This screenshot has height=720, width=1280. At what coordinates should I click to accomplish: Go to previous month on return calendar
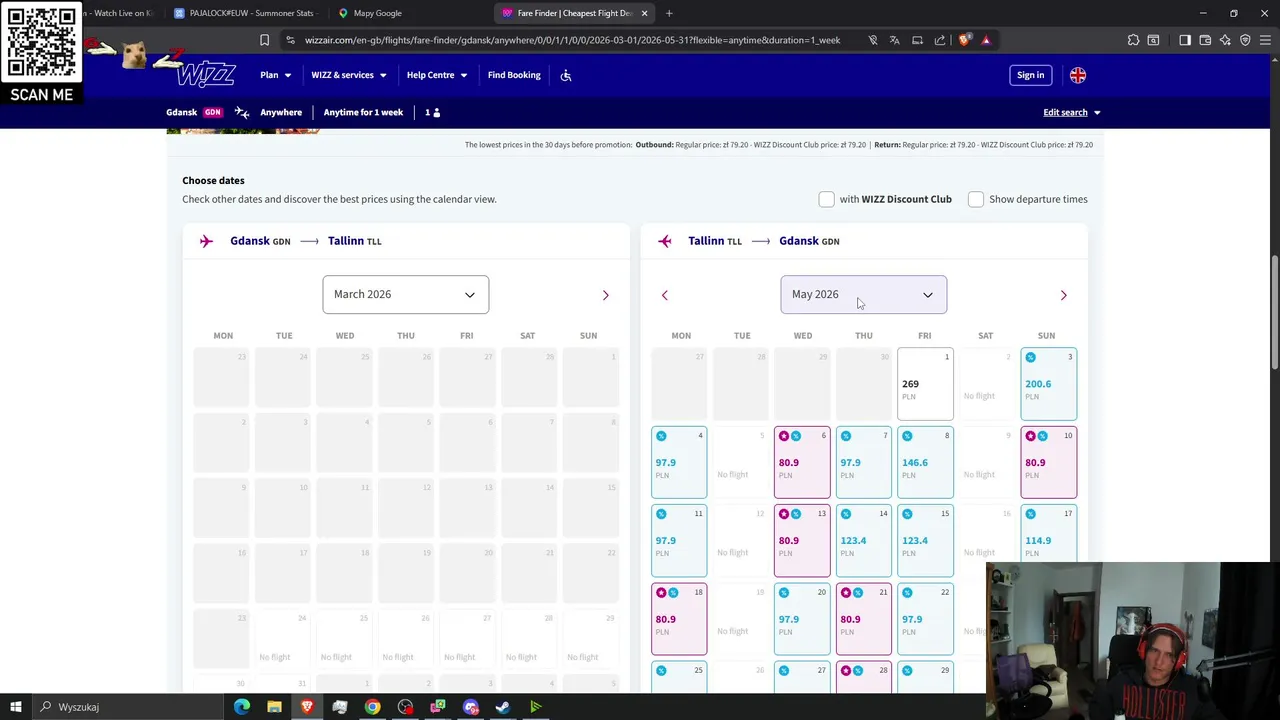coord(665,295)
